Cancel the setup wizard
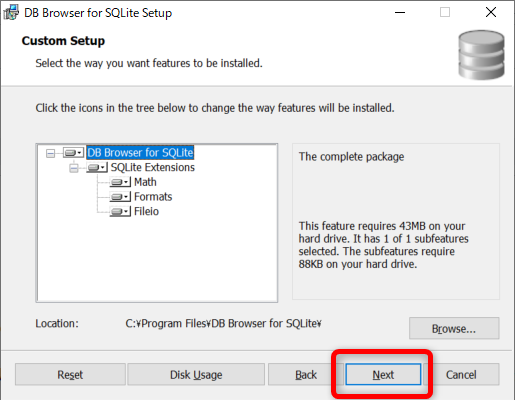The image size is (515, 400). pyautogui.click(x=461, y=374)
